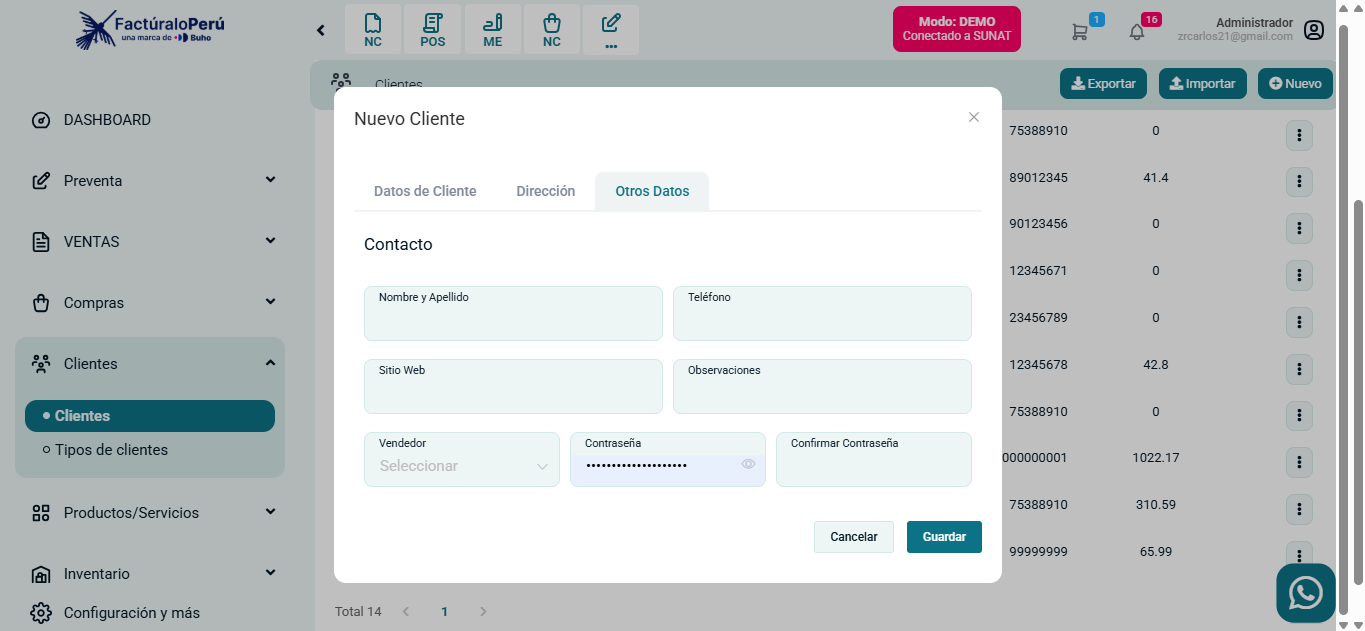Viewport: 1365px width, 631px height.
Task: Open the shopping cart icon with badge
Action: 1080,31
